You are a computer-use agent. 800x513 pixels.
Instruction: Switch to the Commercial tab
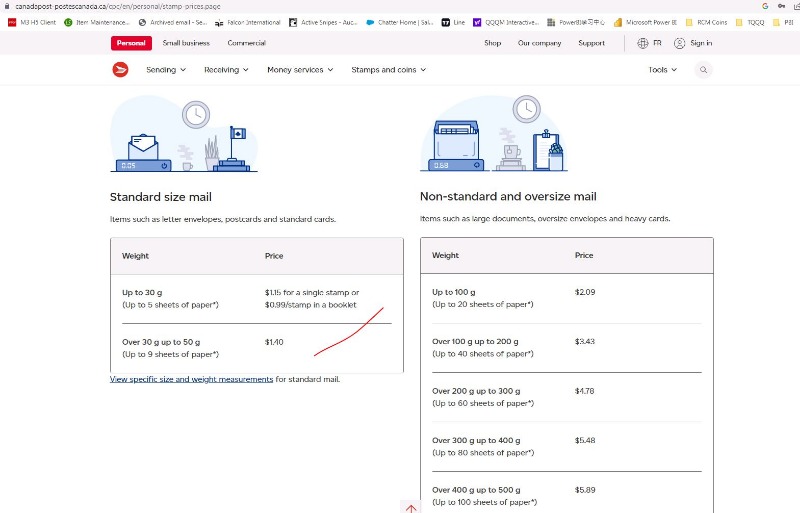[x=246, y=43]
